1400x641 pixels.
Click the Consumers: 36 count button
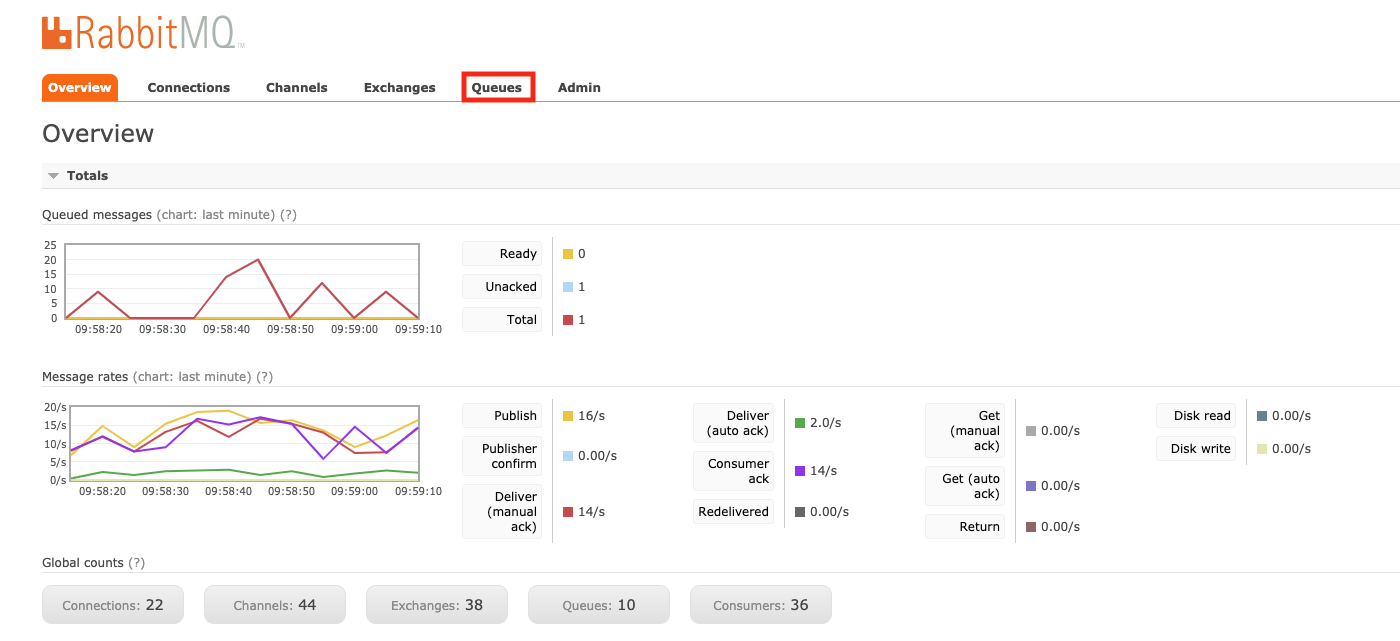[760, 605]
